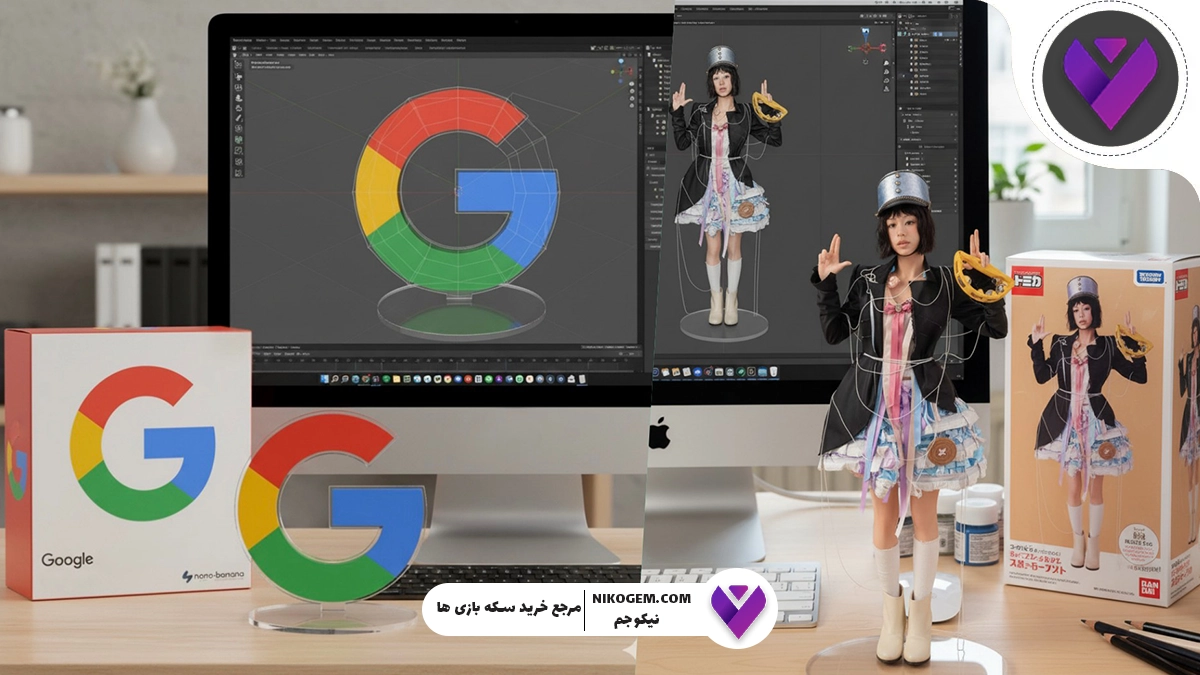Click the Persian slogan text in the bottom banner
Image resolution: width=1200 pixels, height=675 pixels.
[x=508, y=609]
